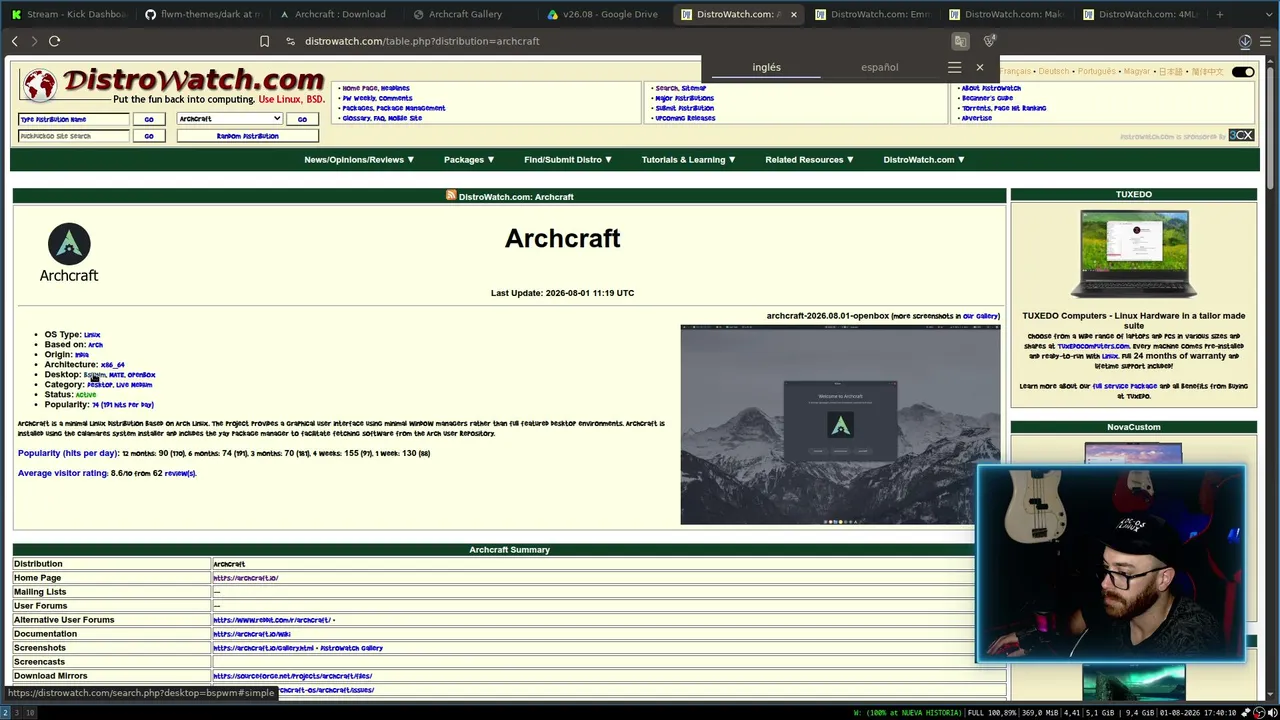
Task: Click the Archcraft logo image
Action: [69, 253]
